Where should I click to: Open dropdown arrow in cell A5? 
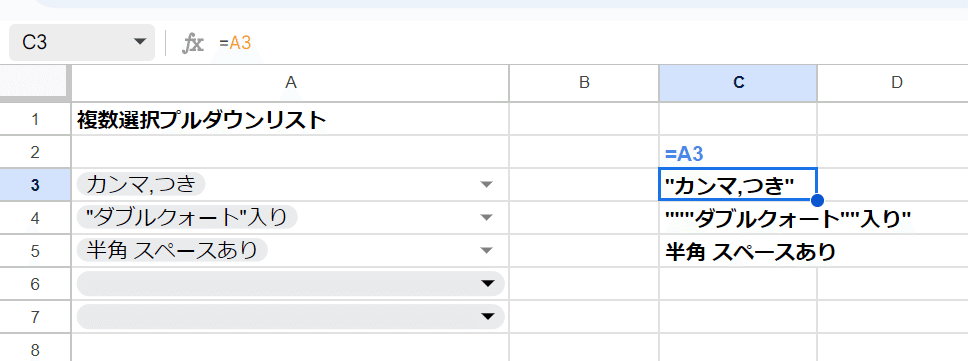coord(487,250)
